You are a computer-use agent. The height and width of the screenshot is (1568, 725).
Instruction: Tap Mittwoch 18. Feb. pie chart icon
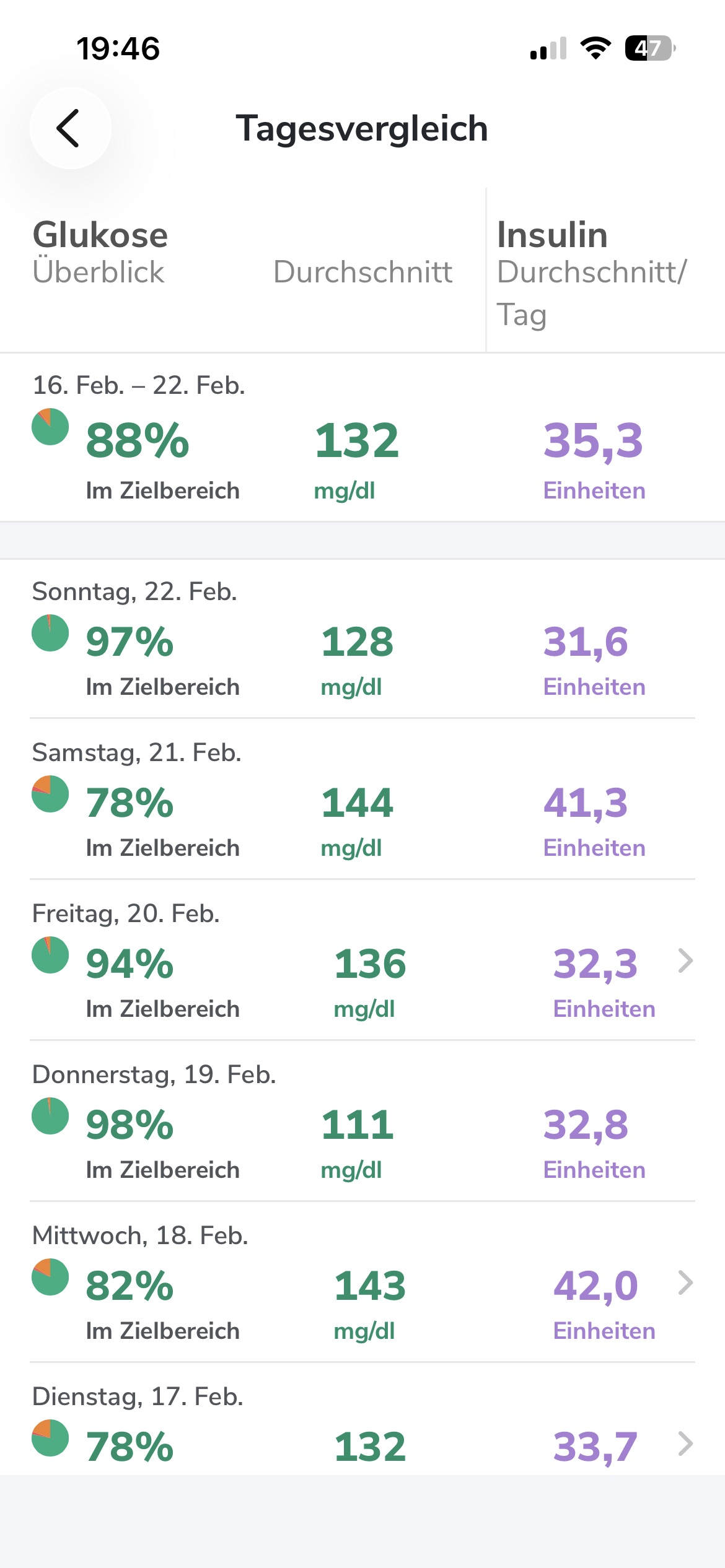(x=50, y=1277)
